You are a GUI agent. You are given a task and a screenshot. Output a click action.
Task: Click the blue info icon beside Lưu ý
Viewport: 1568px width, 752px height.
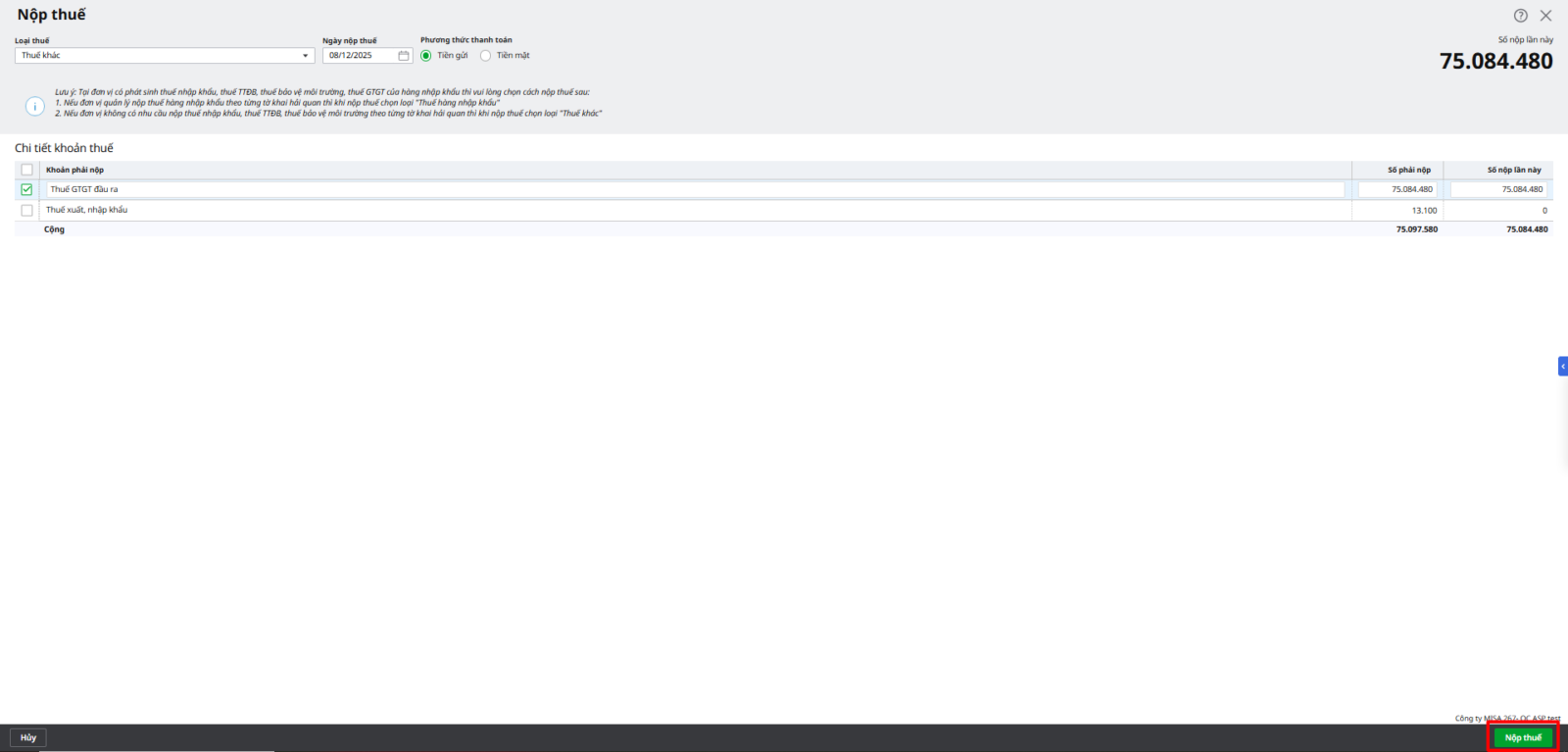[x=35, y=106]
